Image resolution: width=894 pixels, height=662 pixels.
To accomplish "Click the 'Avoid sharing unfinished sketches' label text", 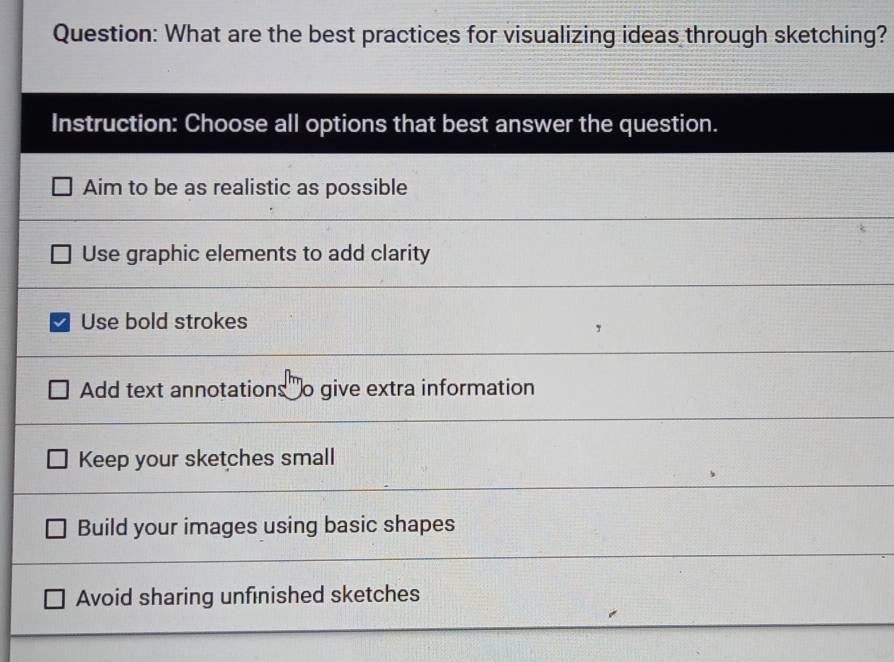I will pos(248,596).
